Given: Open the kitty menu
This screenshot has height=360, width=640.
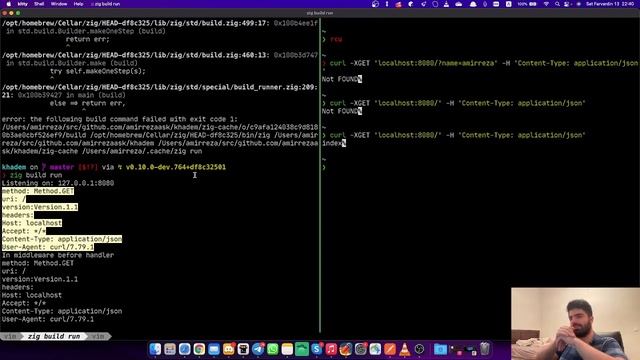Looking at the screenshot, I should [x=23, y=4].
